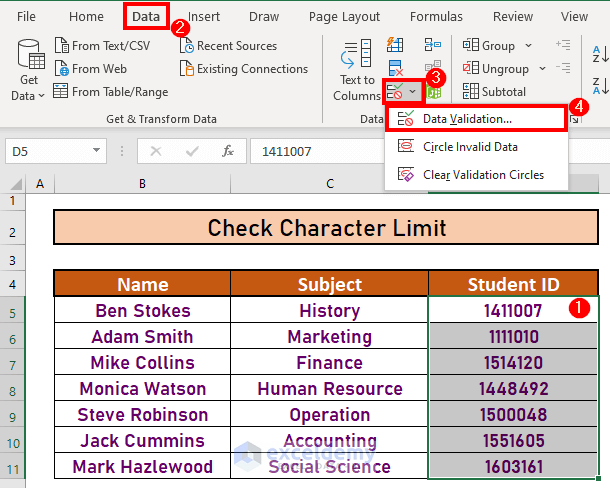Screen dimensions: 610x488
Task: Click the Data Validation ribbon icon
Action: (395, 92)
